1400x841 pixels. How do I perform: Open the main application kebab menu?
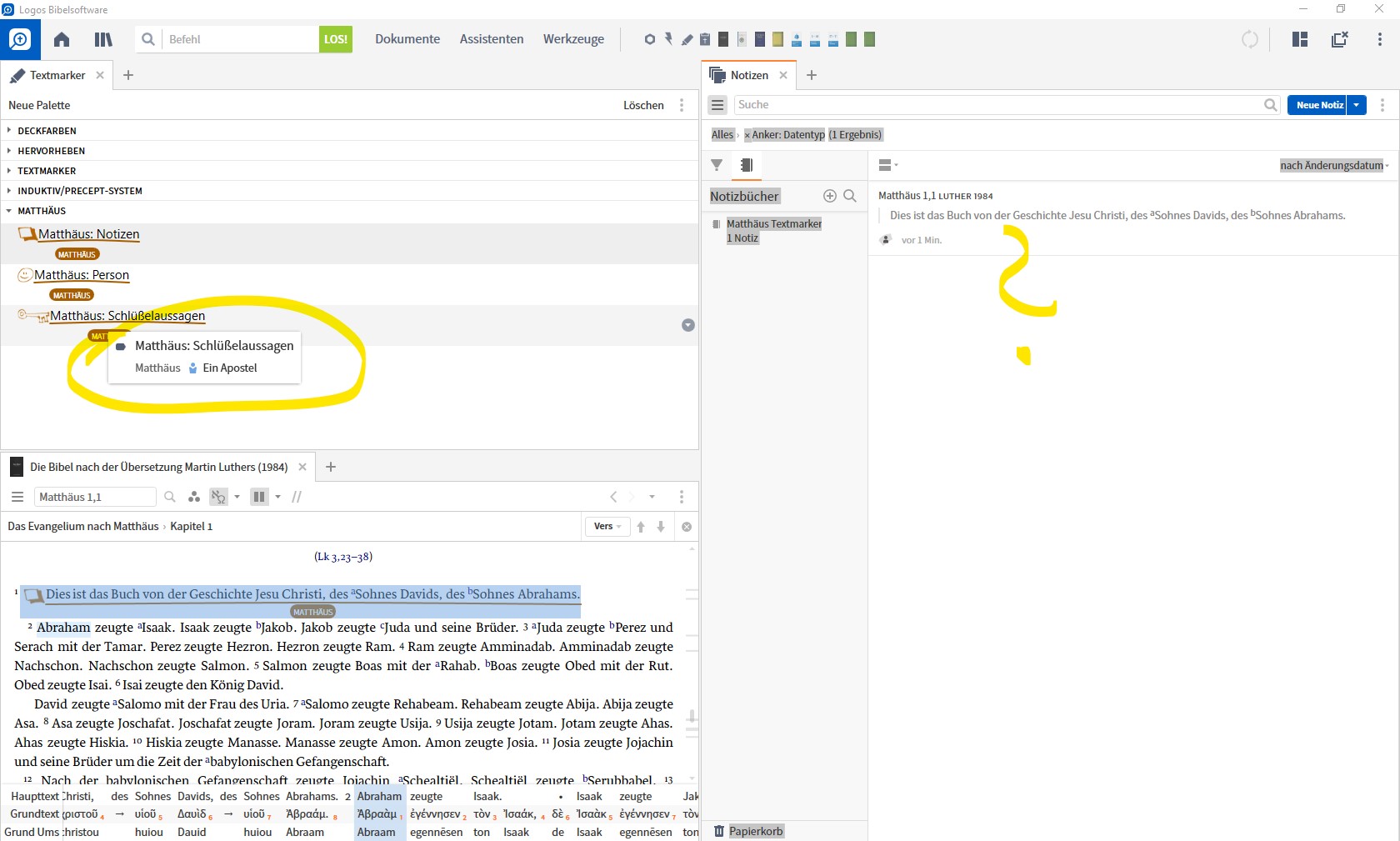pyautogui.click(x=1380, y=39)
